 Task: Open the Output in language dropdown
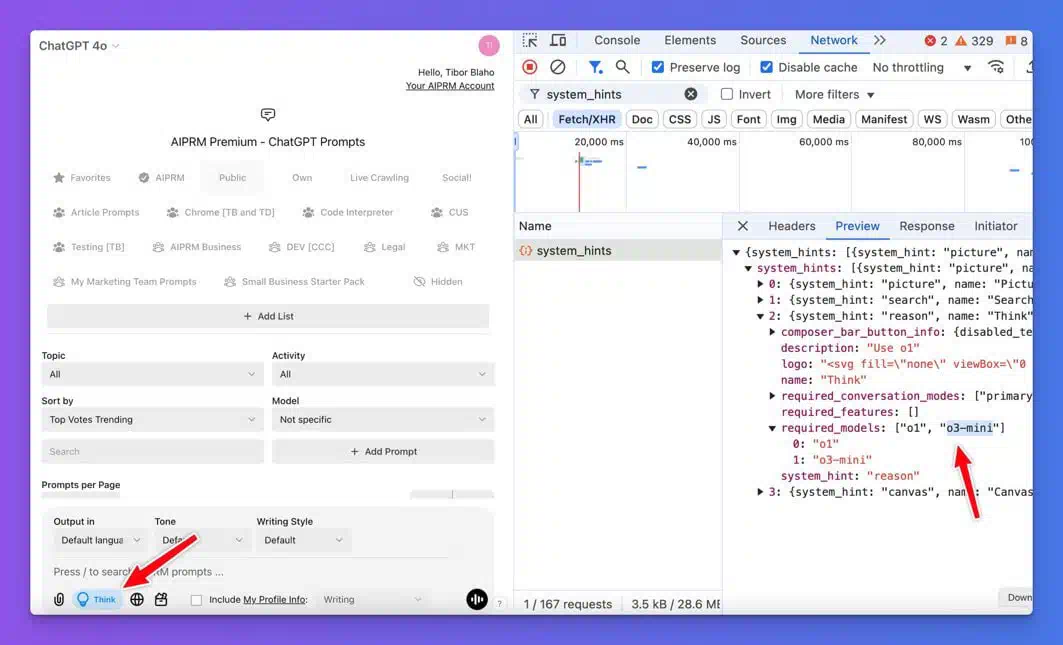(100, 541)
